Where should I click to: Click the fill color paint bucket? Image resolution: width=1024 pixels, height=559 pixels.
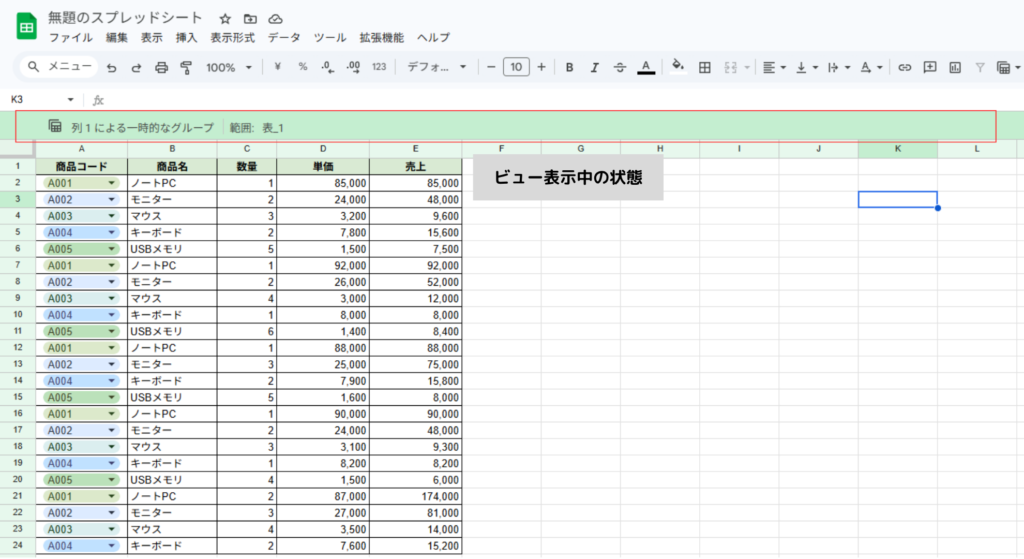pyautogui.click(x=677, y=68)
